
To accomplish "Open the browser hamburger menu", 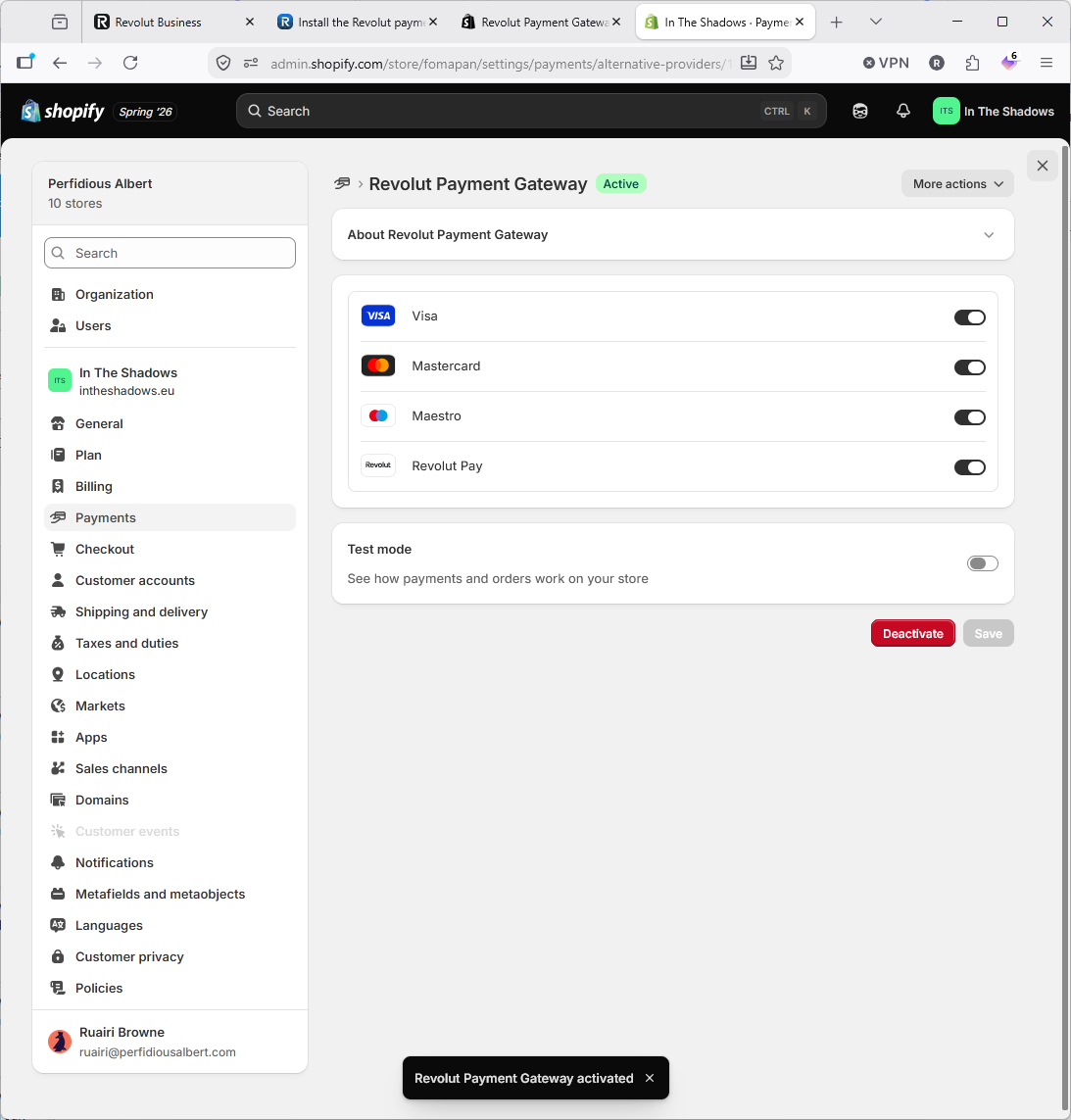I will [x=1046, y=63].
